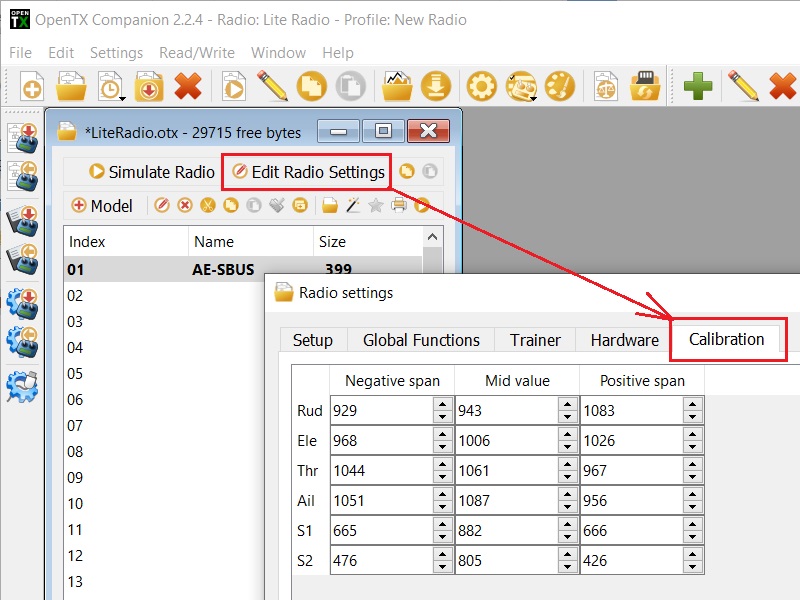Screen dimensions: 800x600
Task: Open the Edit menu
Action: 61,53
